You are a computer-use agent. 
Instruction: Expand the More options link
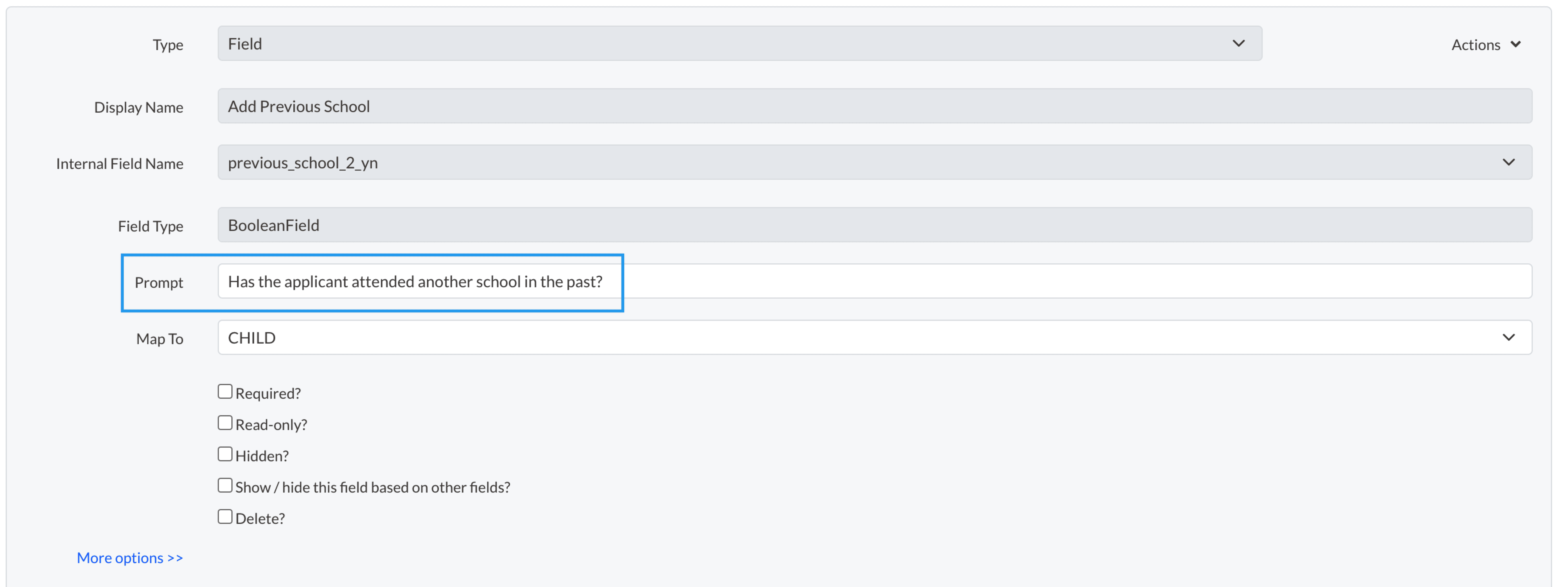(x=130, y=558)
